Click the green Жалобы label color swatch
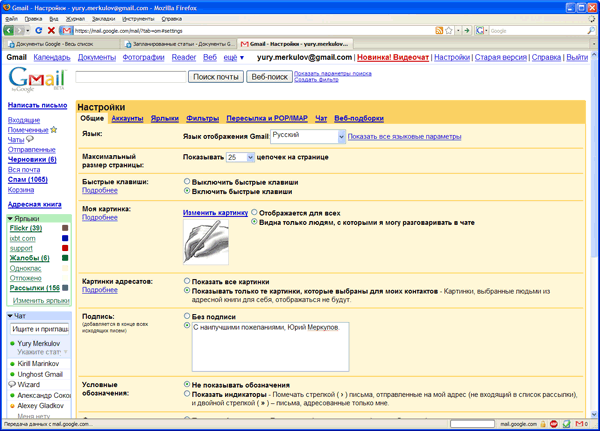The width and height of the screenshot is (600, 431). pyautogui.click(x=65, y=258)
